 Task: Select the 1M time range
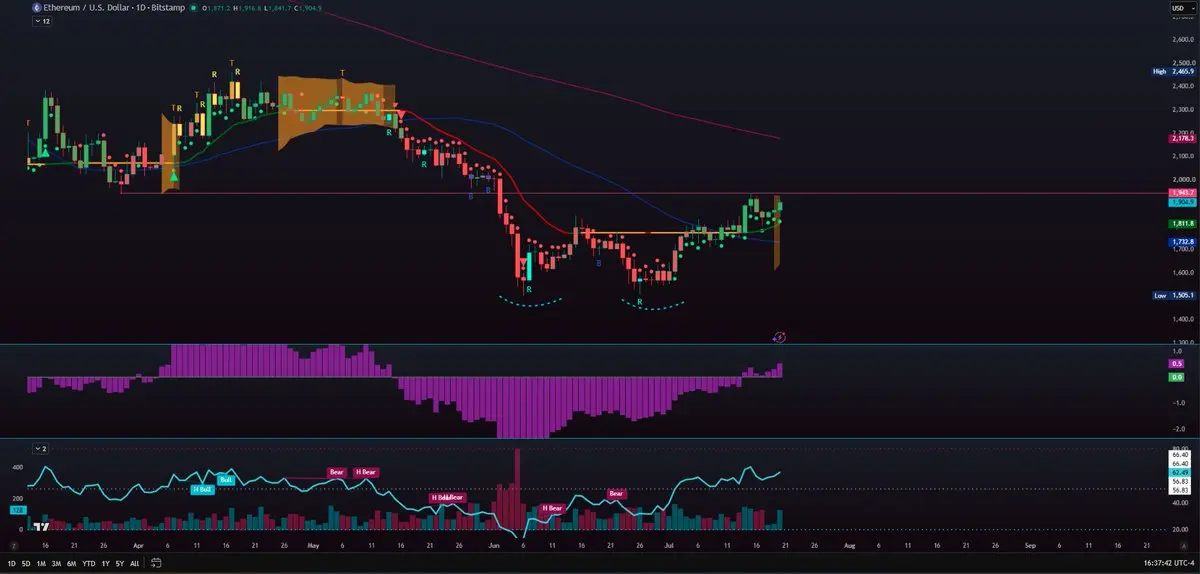pos(41,563)
